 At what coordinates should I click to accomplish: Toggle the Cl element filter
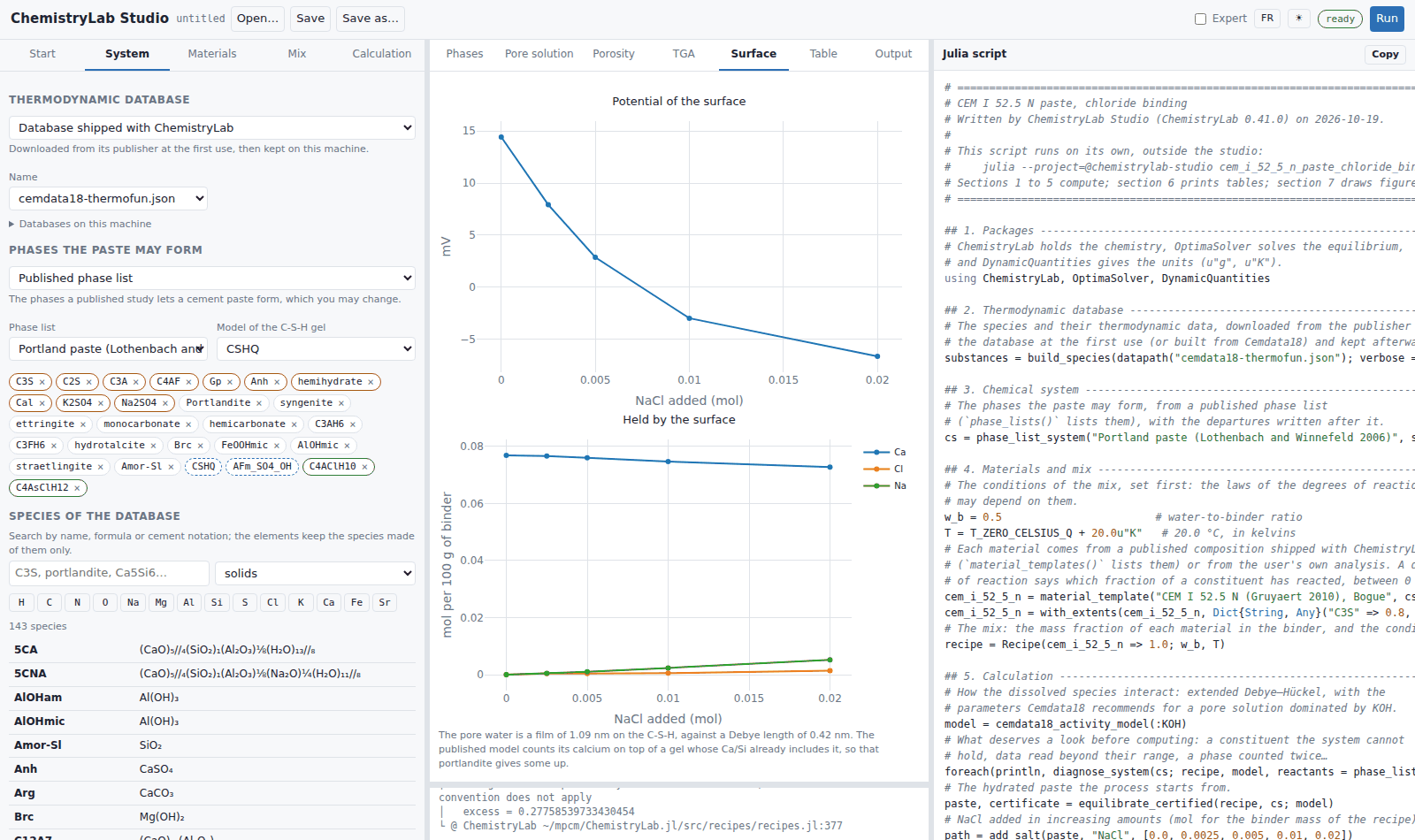[x=272, y=602]
